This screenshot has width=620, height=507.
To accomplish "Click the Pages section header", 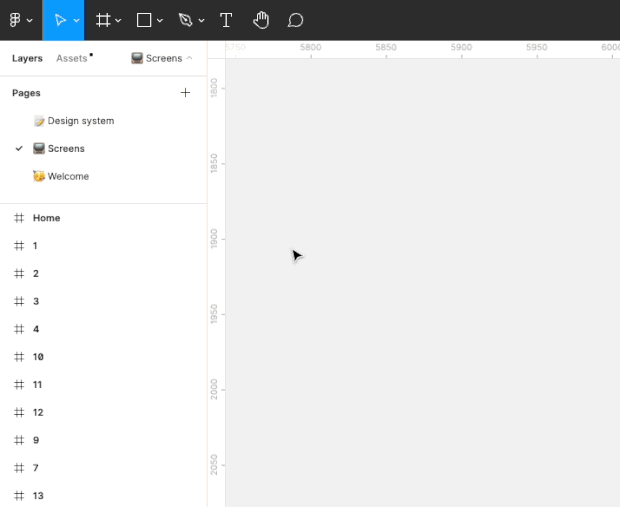I will 26,93.
